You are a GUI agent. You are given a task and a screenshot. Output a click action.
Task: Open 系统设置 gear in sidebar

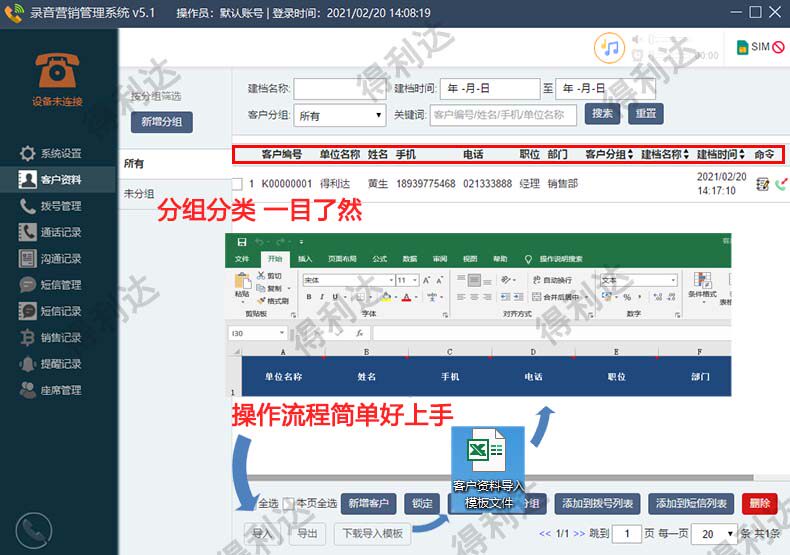point(50,153)
